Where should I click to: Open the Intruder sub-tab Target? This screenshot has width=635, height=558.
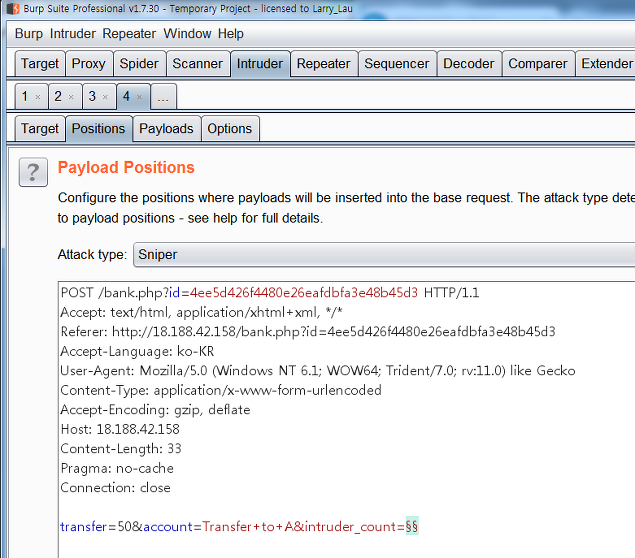40,129
